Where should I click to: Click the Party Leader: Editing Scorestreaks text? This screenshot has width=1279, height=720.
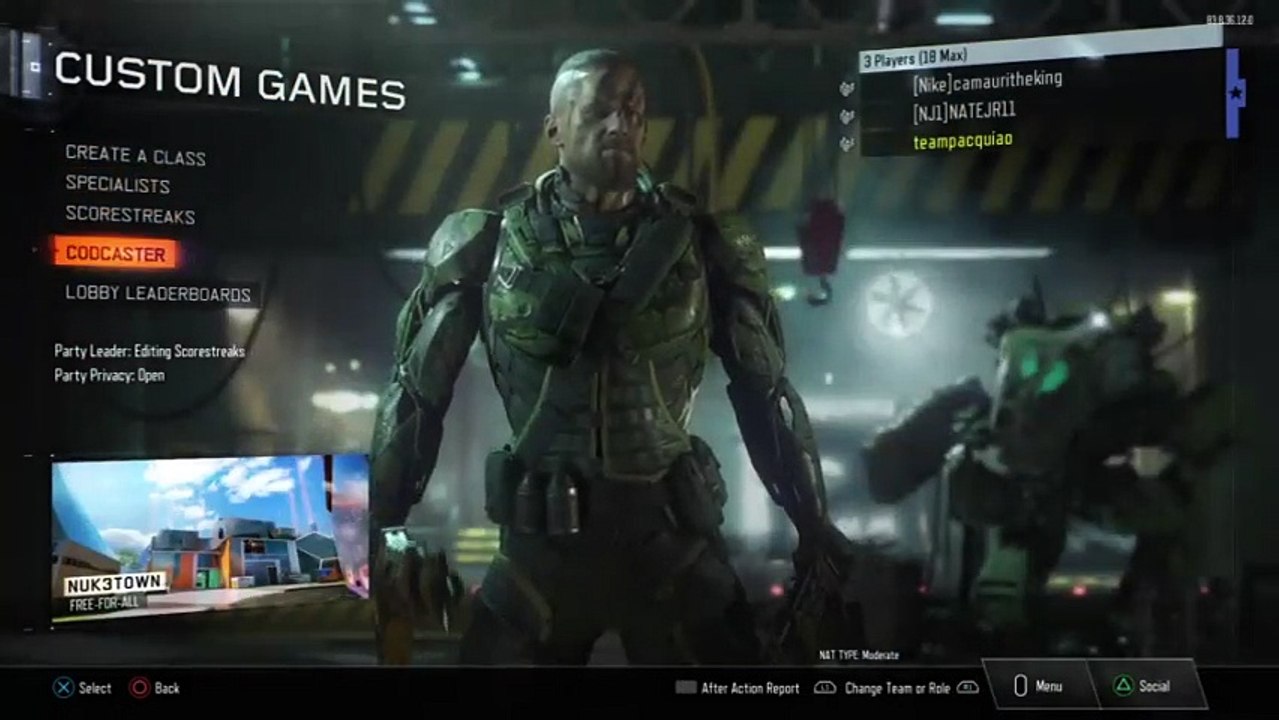pyautogui.click(x=150, y=351)
